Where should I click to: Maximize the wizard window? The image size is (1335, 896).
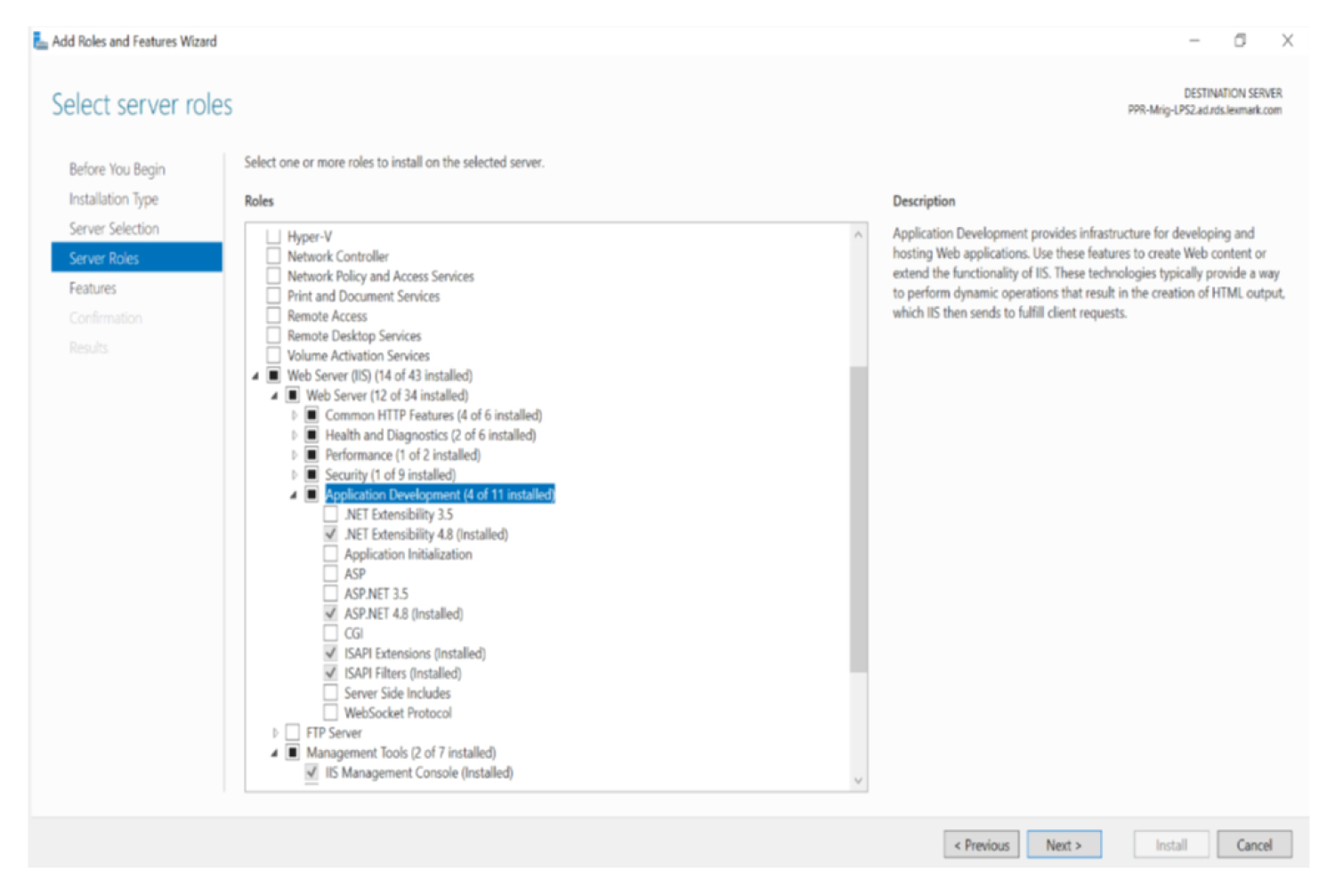coord(1240,41)
